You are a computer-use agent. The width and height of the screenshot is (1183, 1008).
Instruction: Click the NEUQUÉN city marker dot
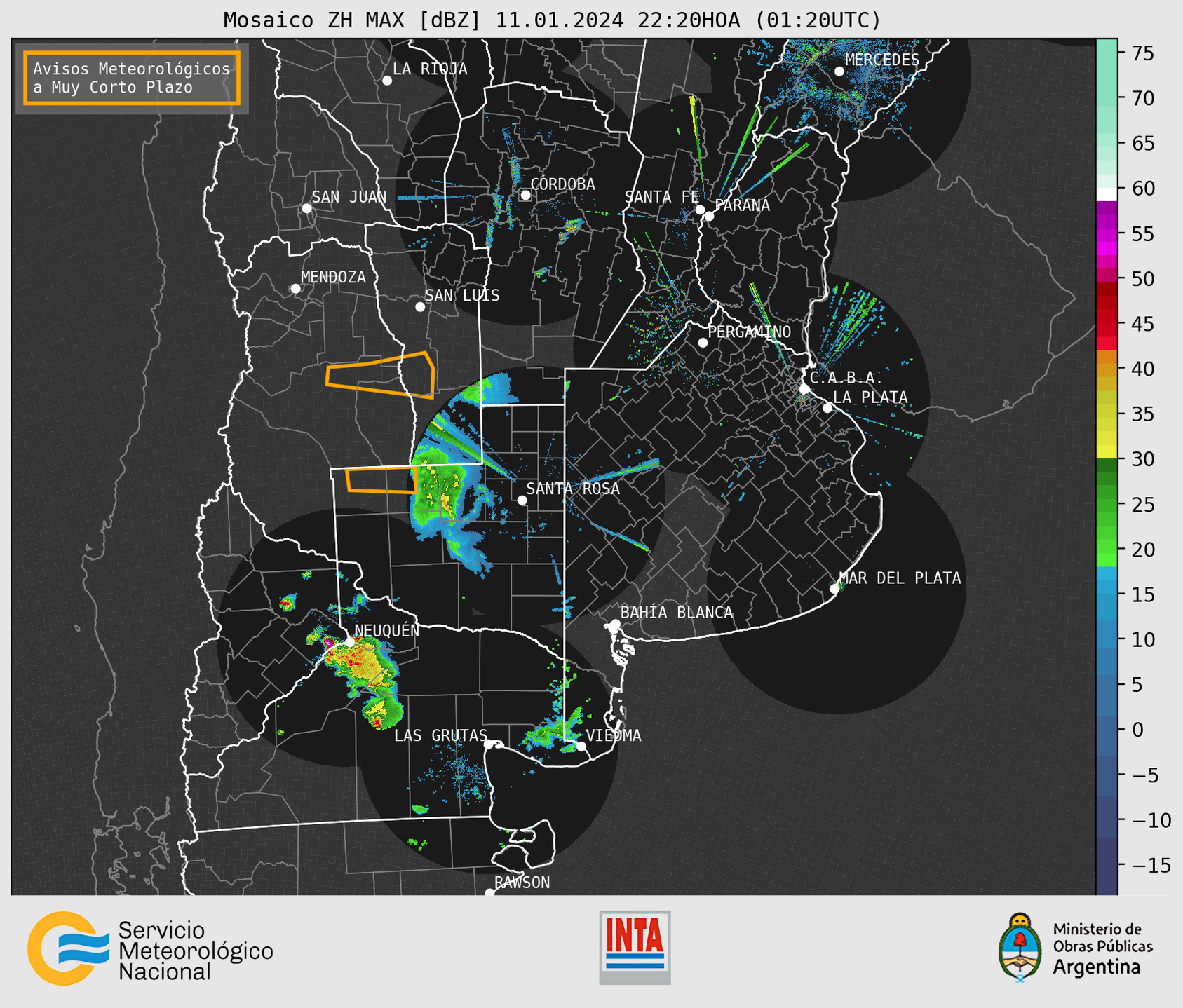coord(349,641)
